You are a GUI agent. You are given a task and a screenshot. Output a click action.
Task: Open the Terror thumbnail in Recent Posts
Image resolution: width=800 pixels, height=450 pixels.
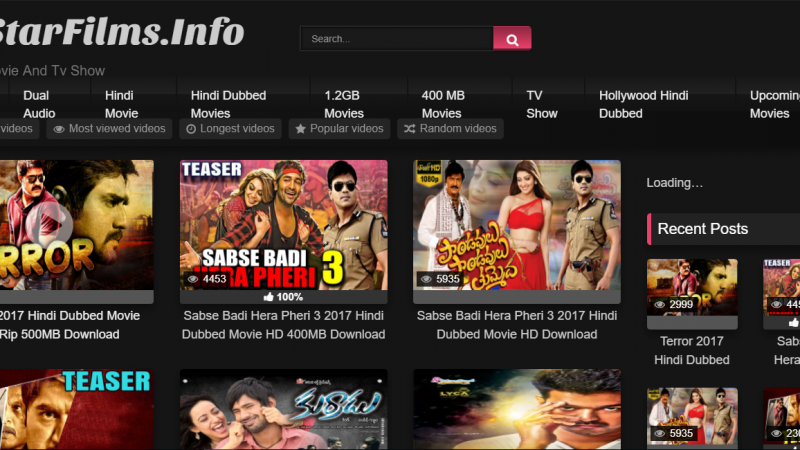[x=692, y=287]
